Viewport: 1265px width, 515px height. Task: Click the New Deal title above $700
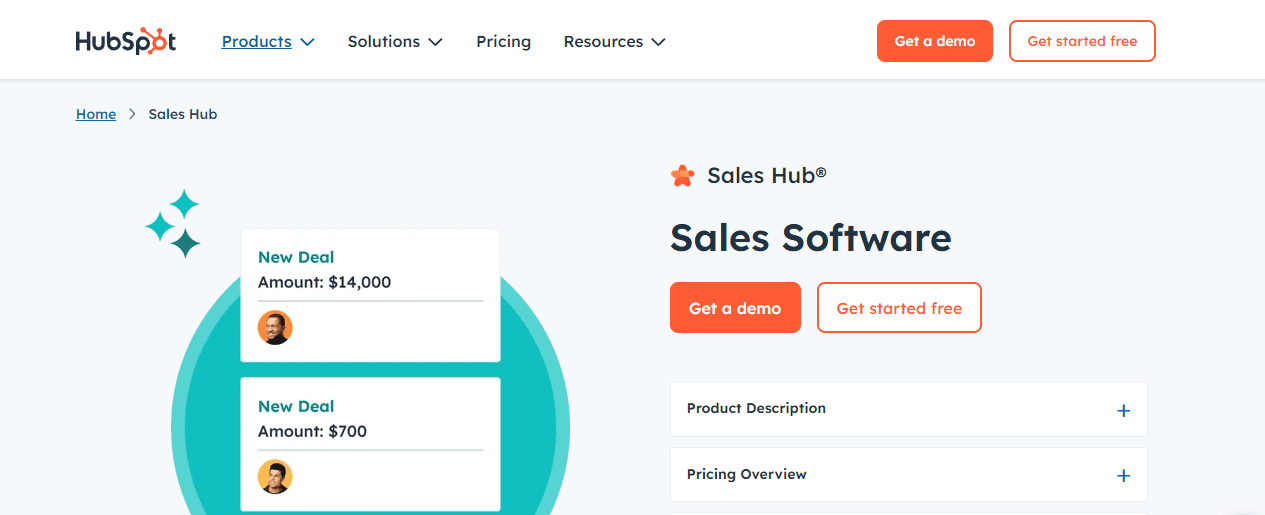pos(296,406)
